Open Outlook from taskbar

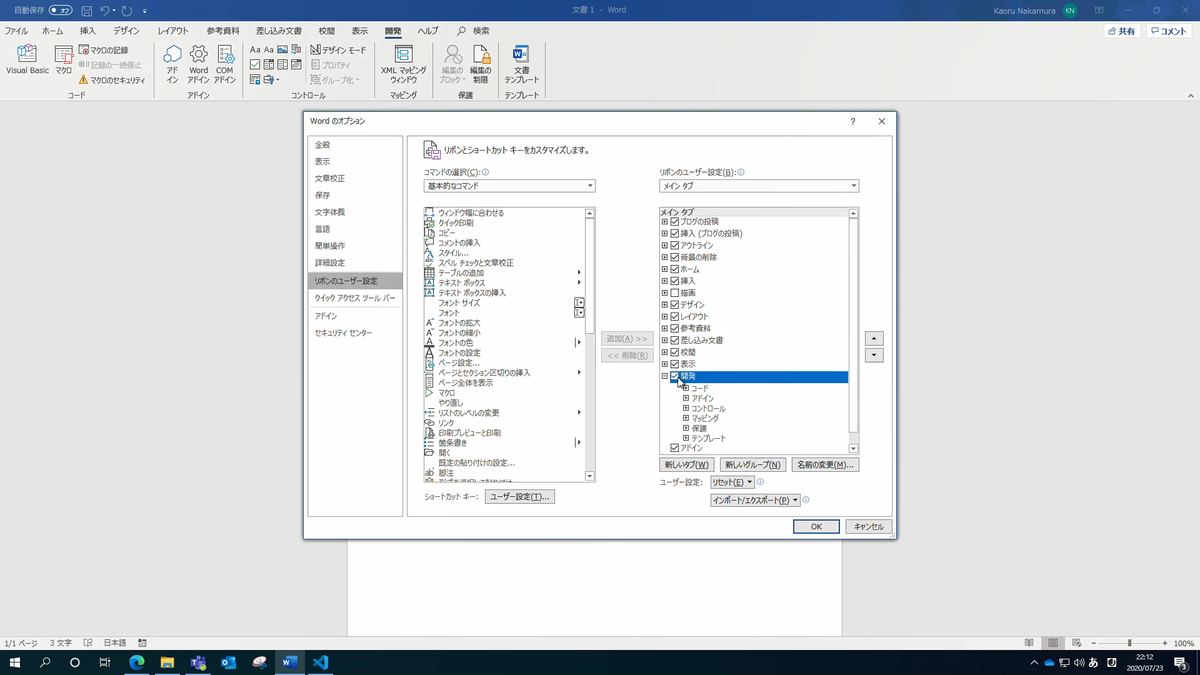tap(228, 662)
